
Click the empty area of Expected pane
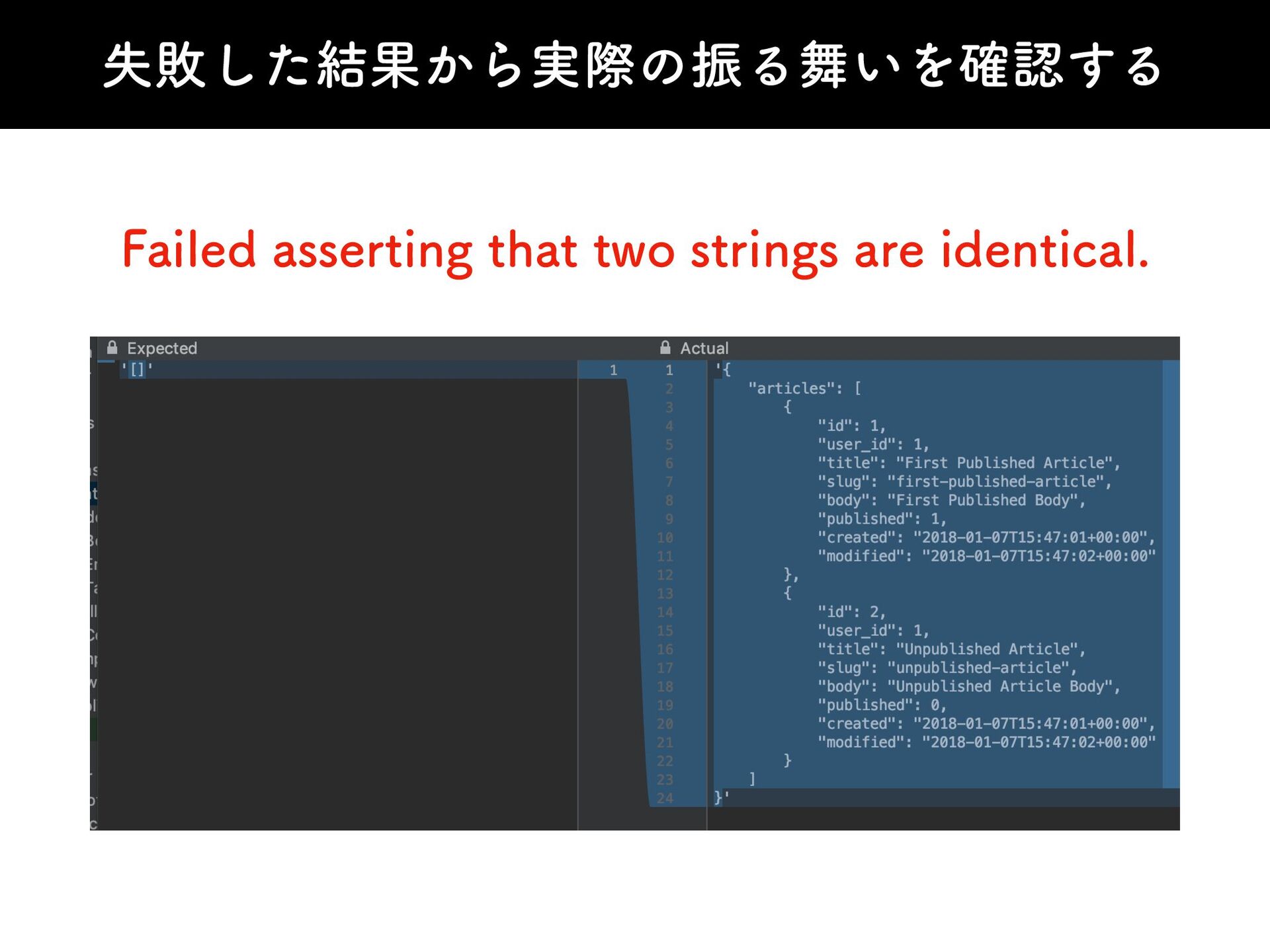337,595
